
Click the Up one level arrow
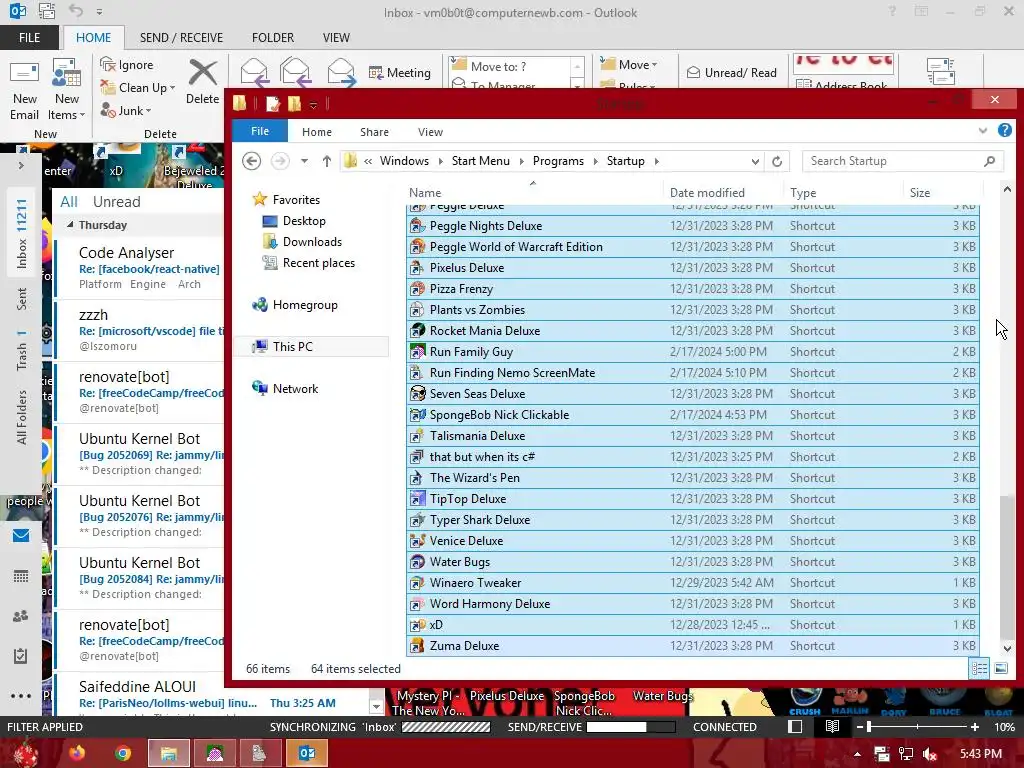coord(327,161)
